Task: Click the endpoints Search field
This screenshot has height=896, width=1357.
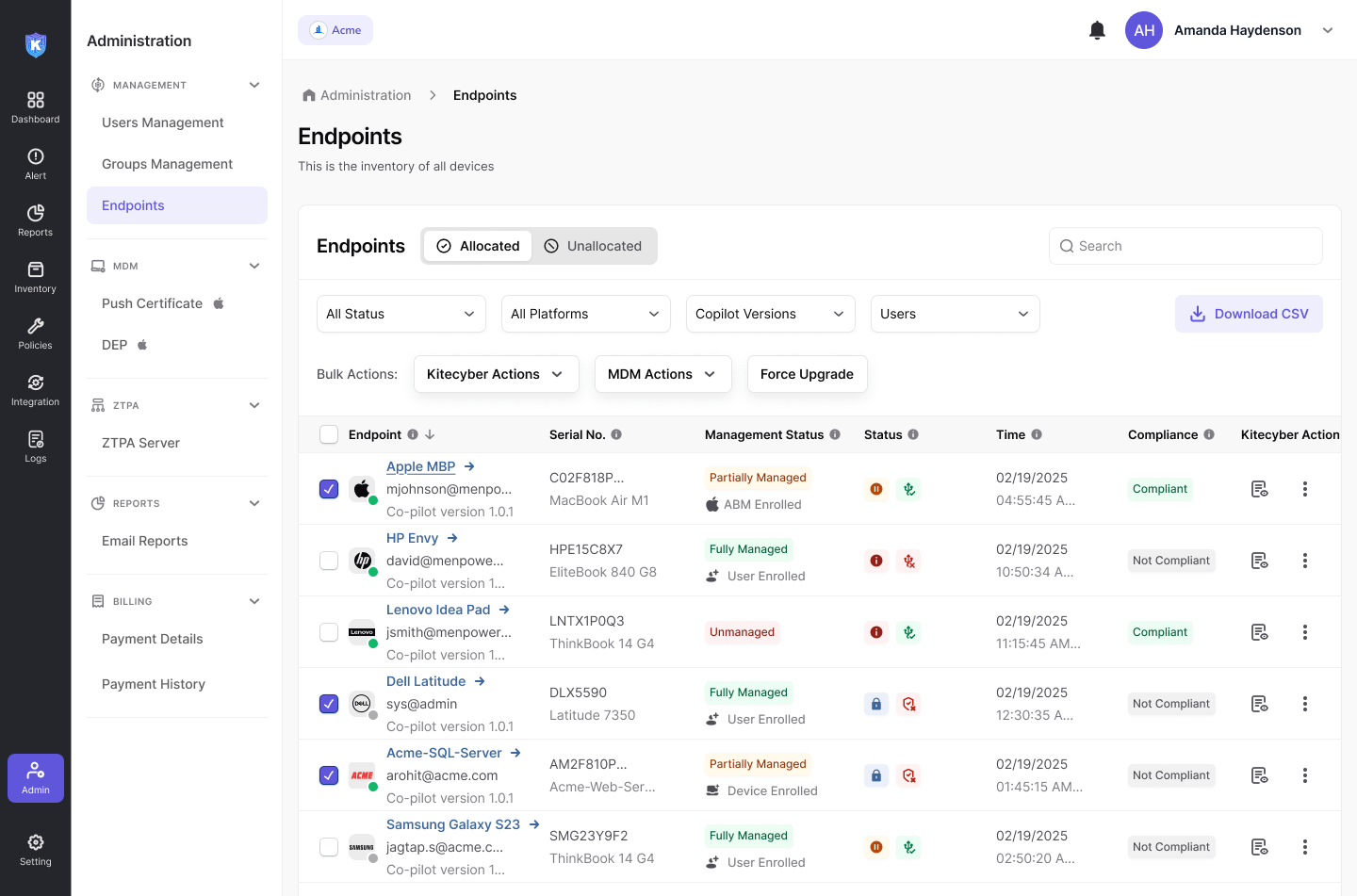Action: coord(1185,246)
